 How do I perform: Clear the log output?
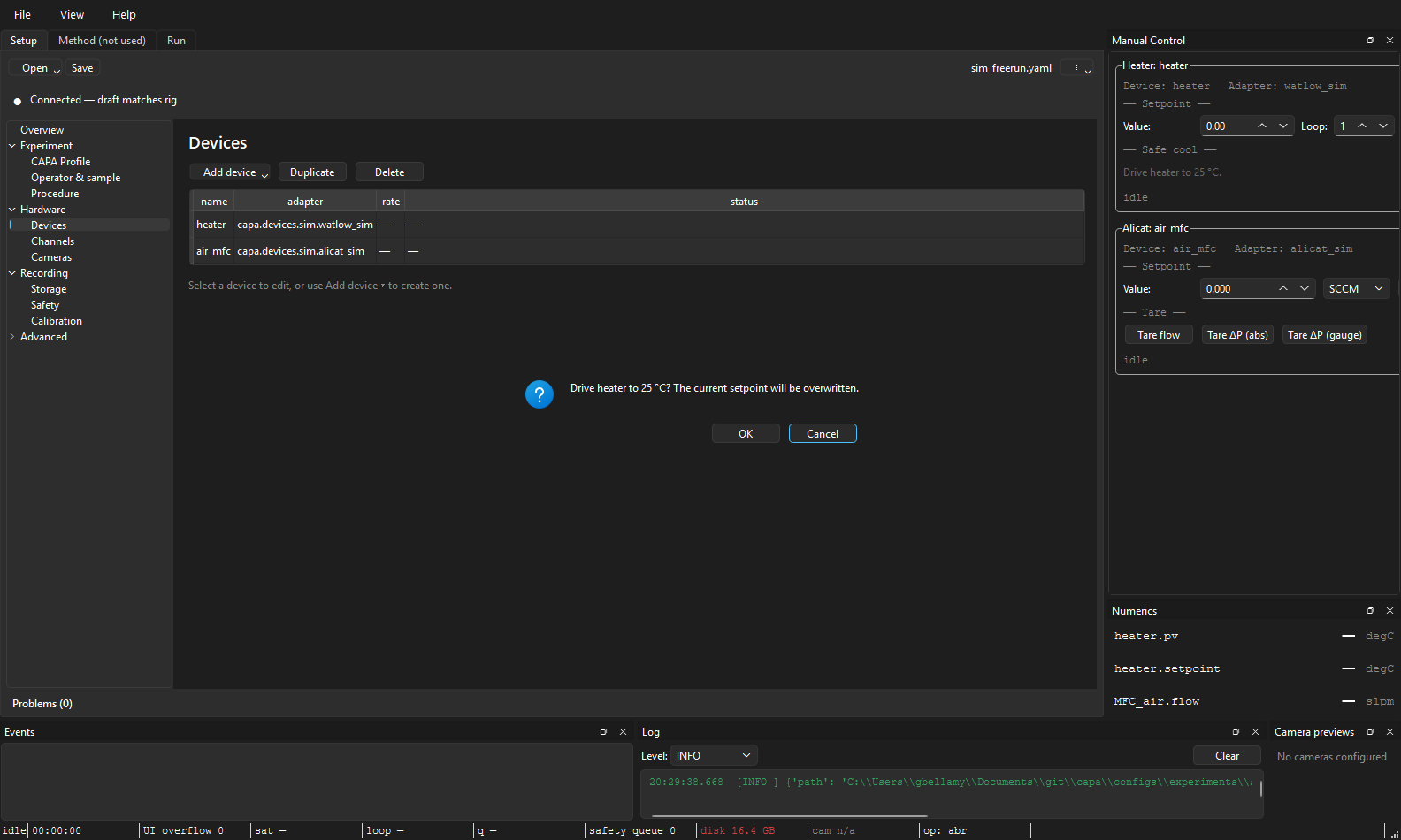(x=1227, y=756)
